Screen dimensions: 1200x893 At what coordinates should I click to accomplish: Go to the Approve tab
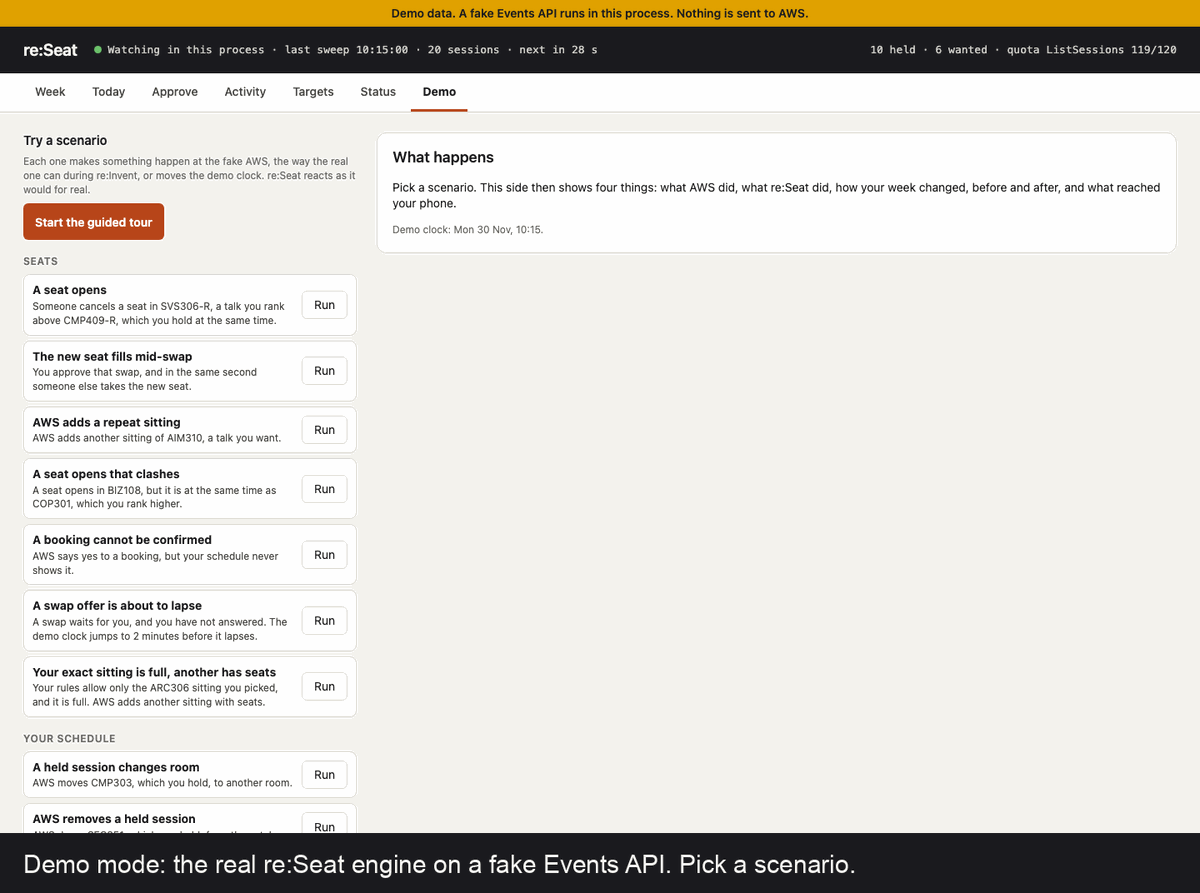(x=175, y=92)
